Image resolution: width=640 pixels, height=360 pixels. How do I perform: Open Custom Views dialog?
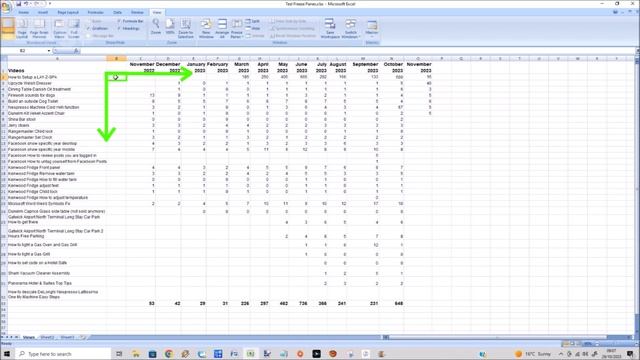point(60,29)
